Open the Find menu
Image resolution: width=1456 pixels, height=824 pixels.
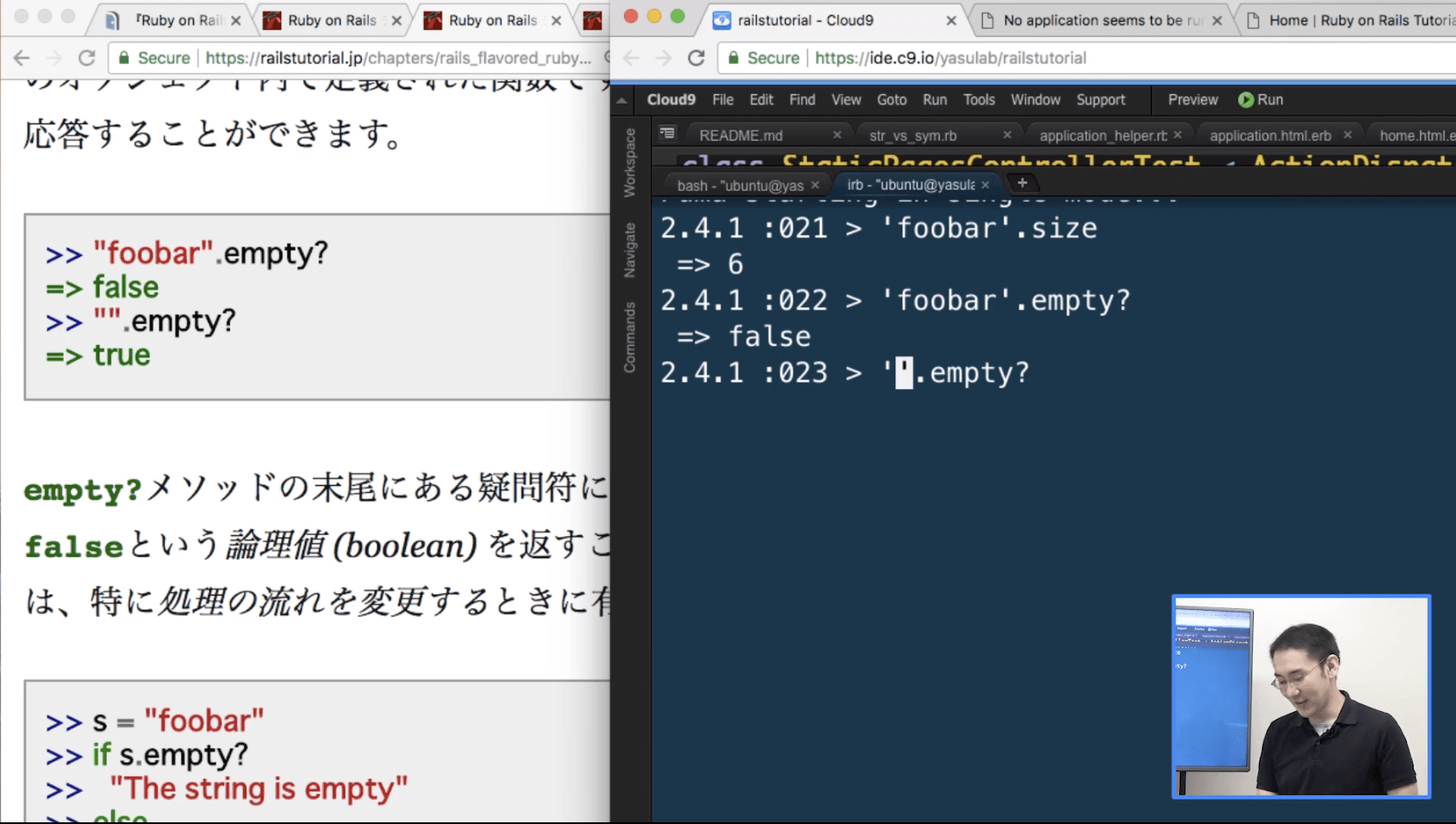tap(802, 100)
